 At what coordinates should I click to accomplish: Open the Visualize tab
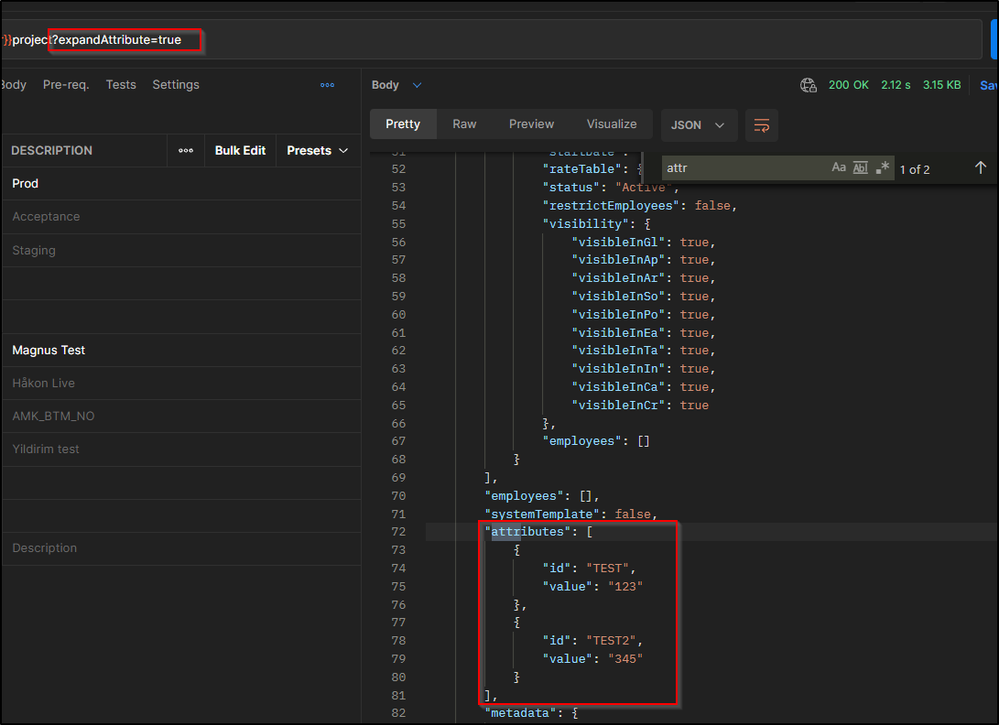point(611,124)
